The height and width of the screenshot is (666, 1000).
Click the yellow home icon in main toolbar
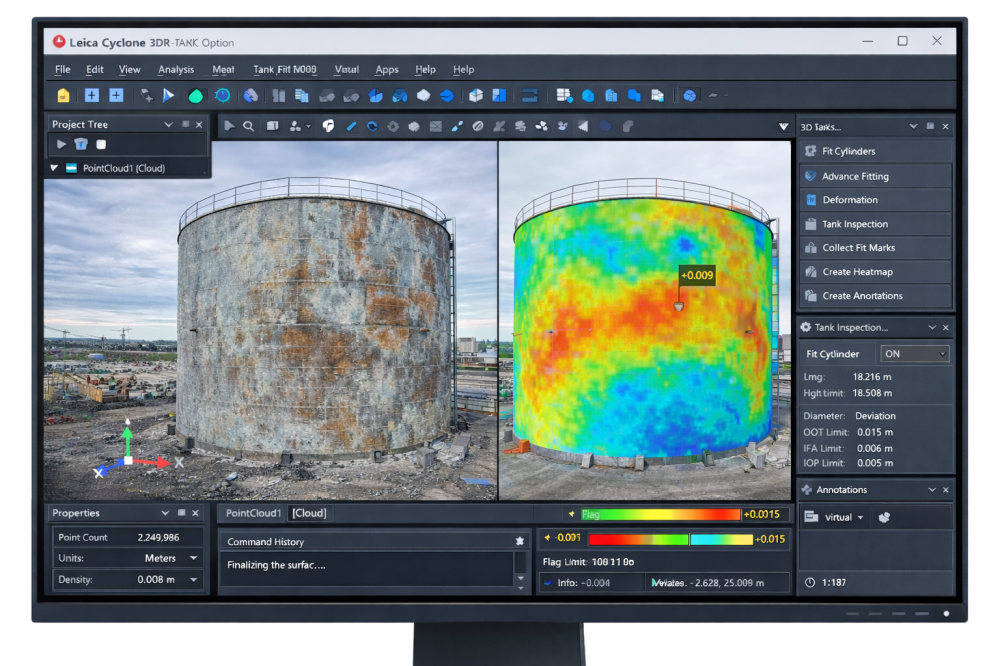[64, 96]
